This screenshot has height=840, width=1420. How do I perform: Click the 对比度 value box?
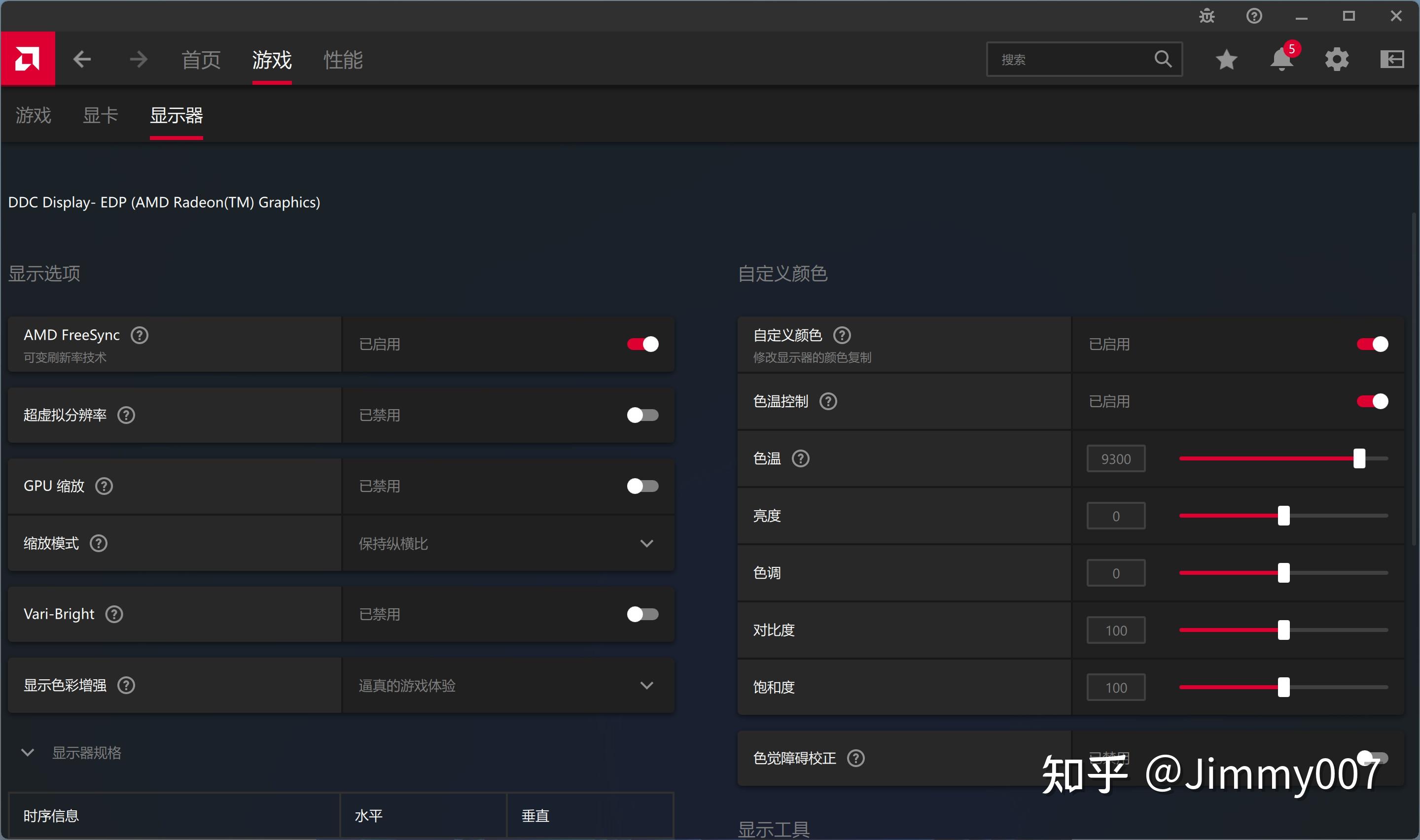coord(1115,630)
